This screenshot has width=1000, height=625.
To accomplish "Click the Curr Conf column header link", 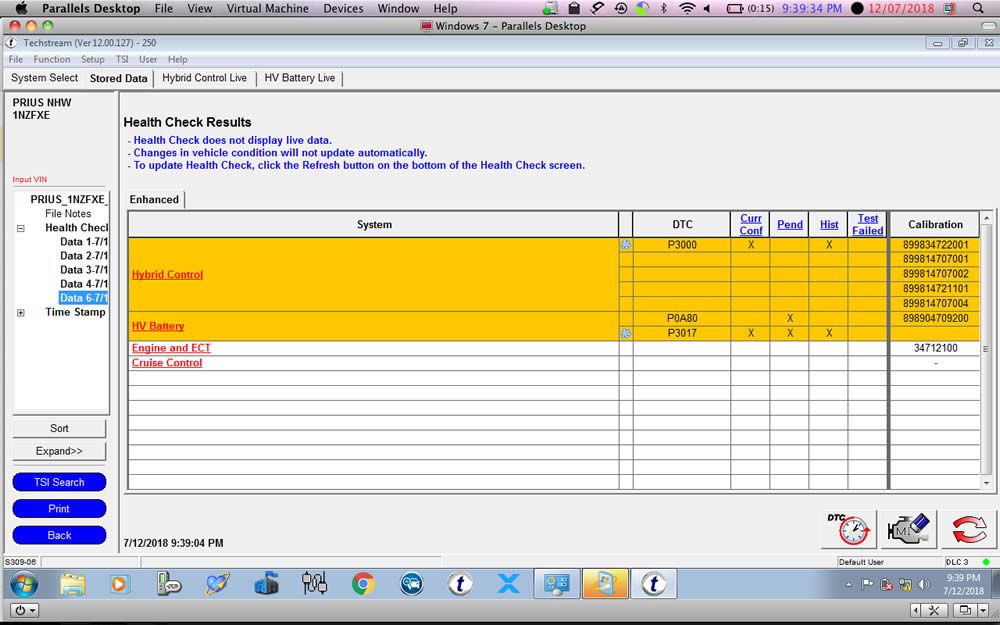I will click(x=751, y=224).
